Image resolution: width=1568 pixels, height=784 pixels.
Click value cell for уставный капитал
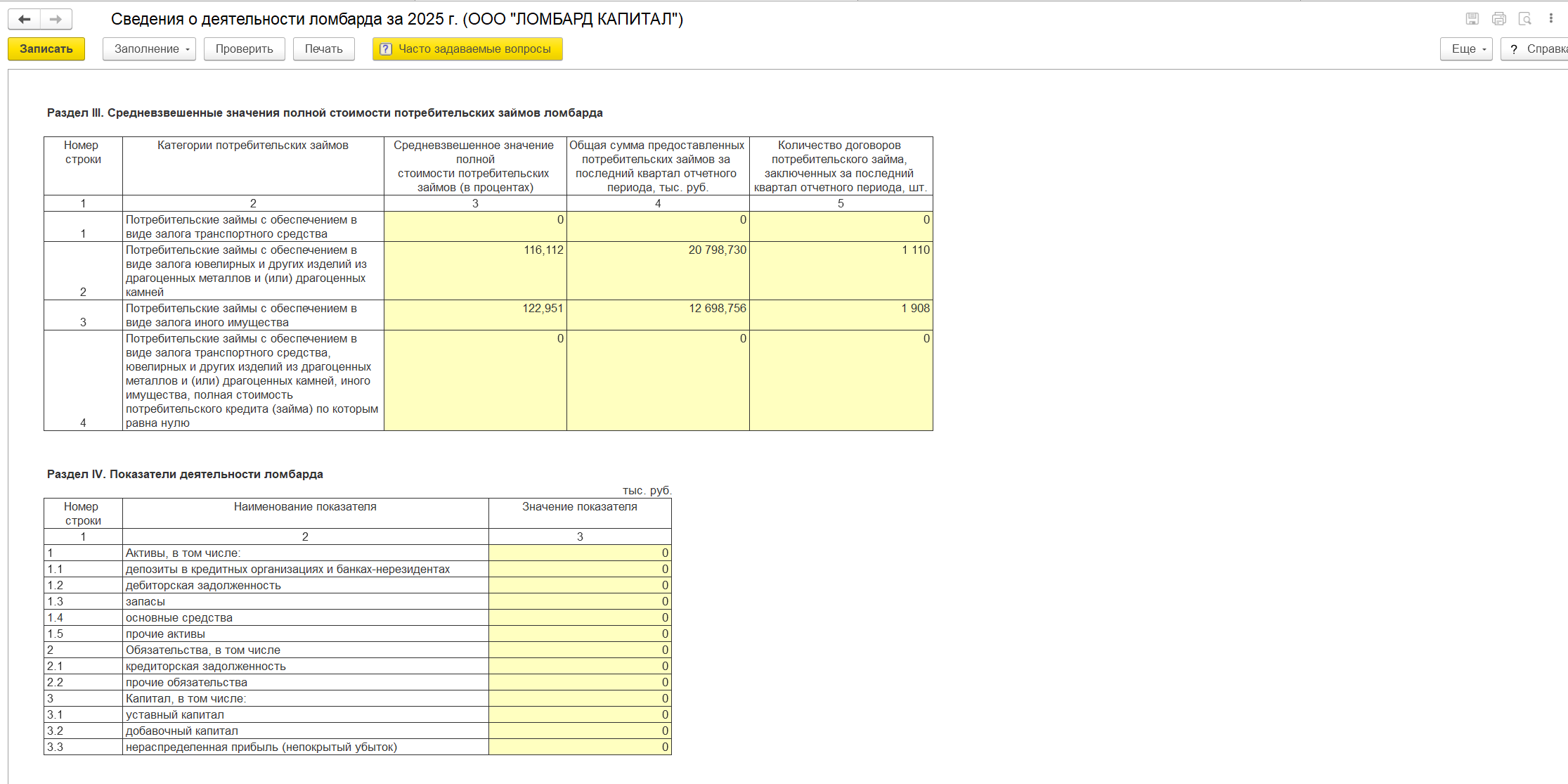580,714
